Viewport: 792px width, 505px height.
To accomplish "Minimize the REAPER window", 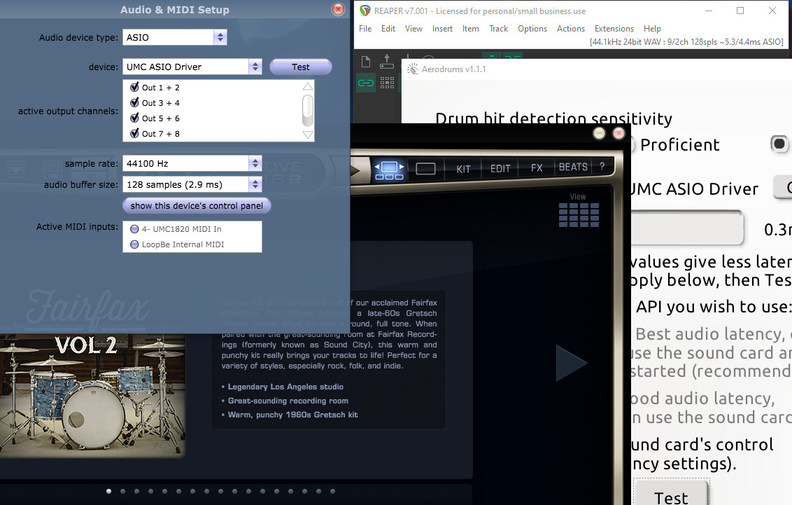I will 708,11.
